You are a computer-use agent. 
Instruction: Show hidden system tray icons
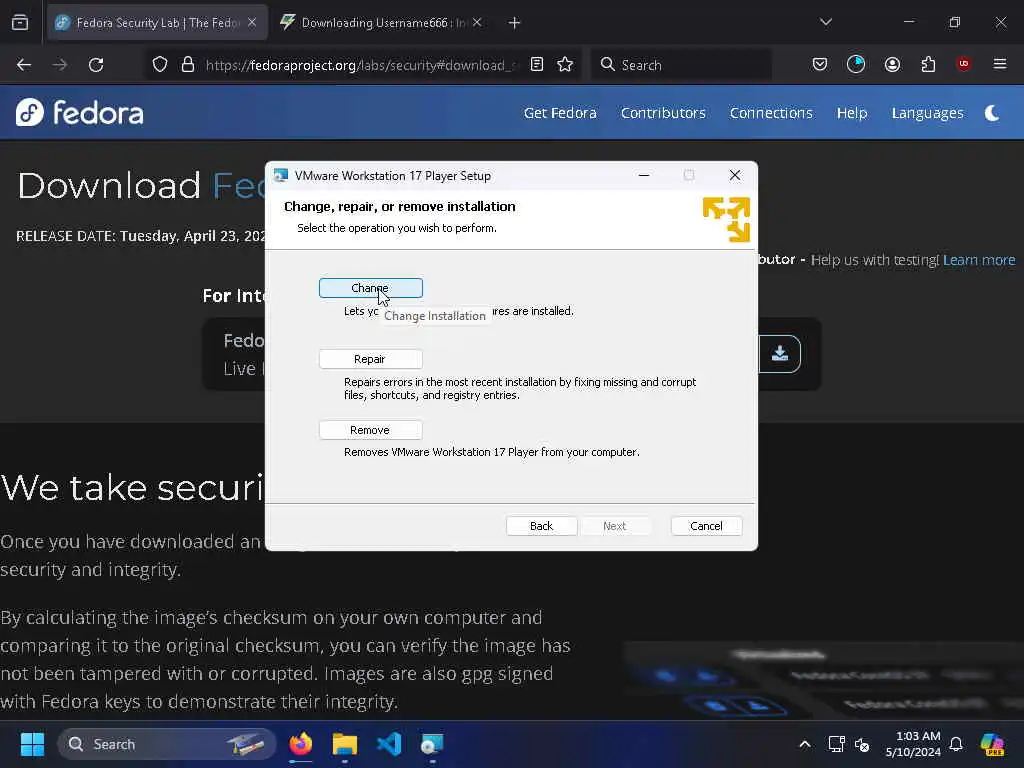pos(805,744)
